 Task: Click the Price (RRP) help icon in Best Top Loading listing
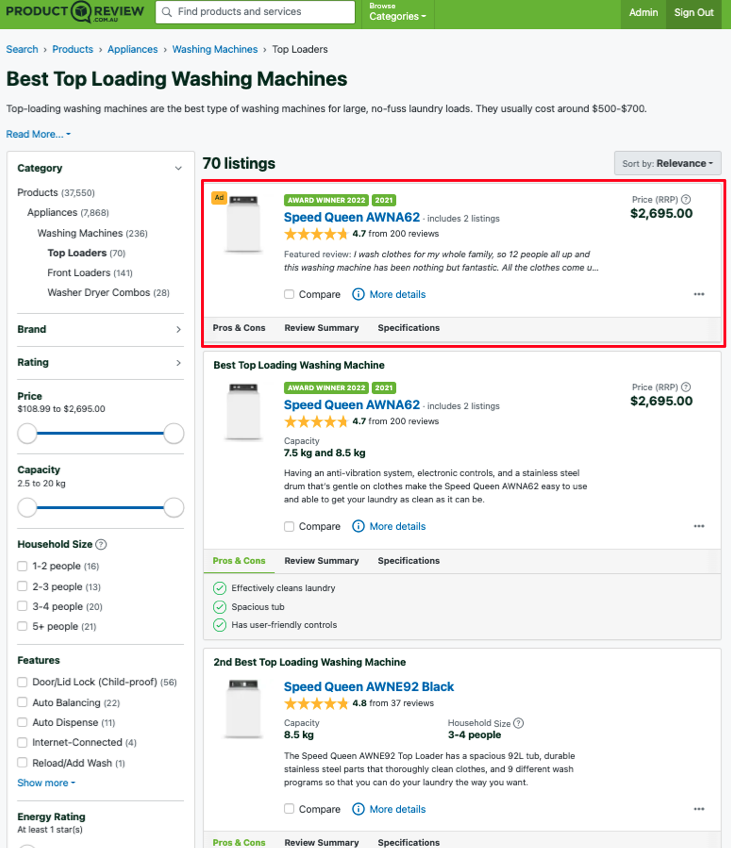(686, 387)
